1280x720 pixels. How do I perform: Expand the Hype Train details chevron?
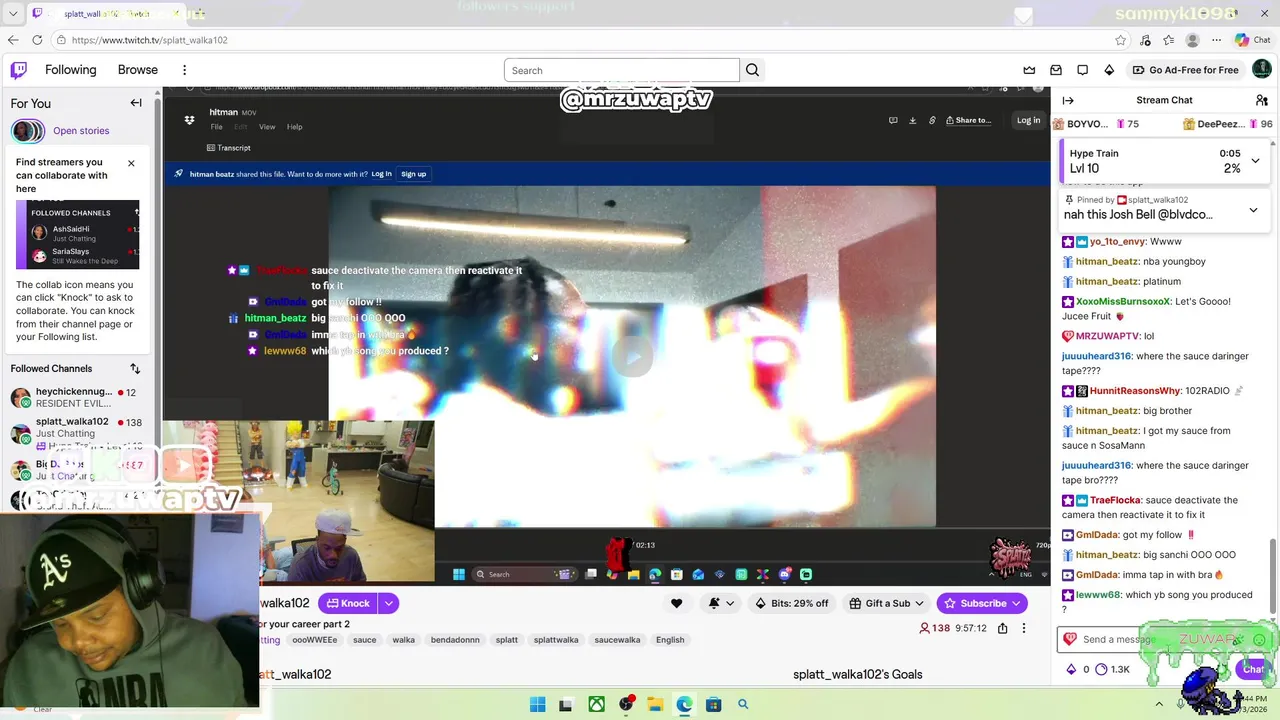[1255, 160]
